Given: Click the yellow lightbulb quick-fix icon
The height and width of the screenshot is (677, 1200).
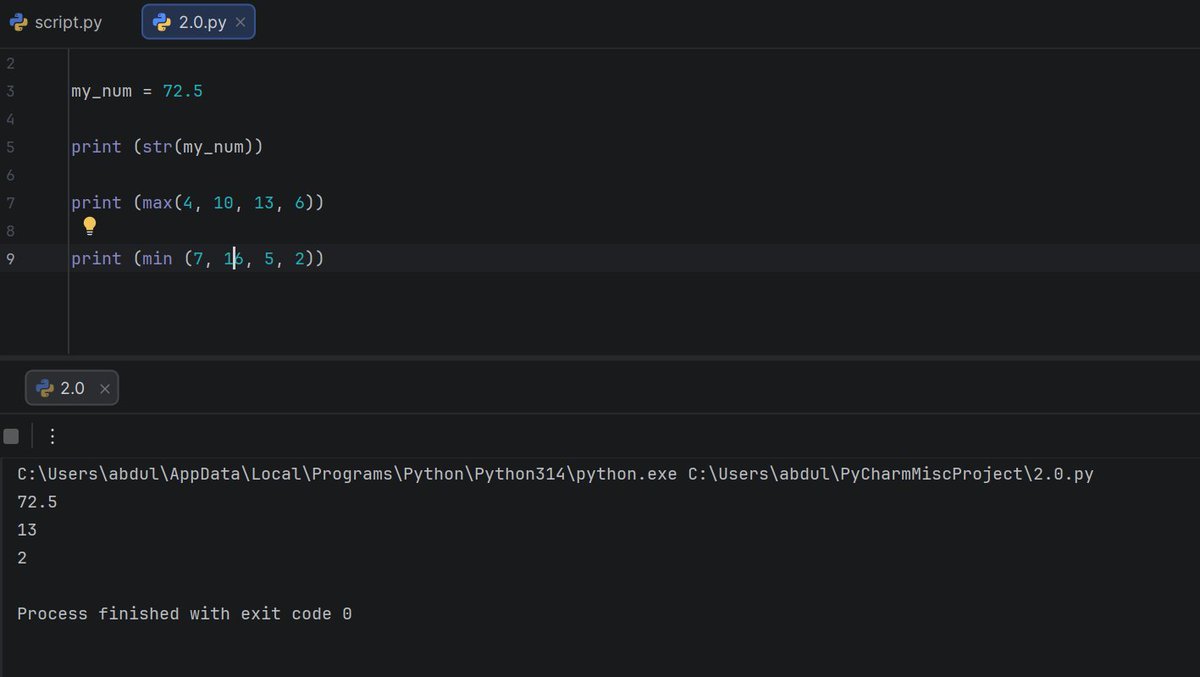Looking at the screenshot, I should pyautogui.click(x=89, y=226).
